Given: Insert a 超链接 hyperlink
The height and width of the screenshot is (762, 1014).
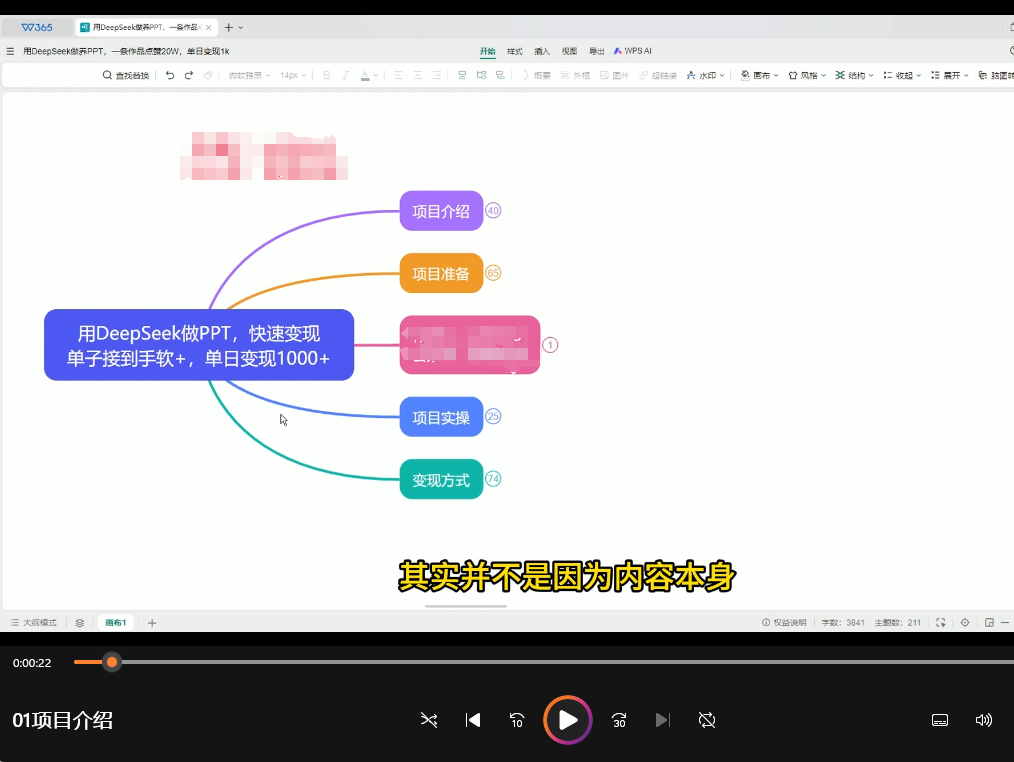Looking at the screenshot, I should pyautogui.click(x=658, y=75).
